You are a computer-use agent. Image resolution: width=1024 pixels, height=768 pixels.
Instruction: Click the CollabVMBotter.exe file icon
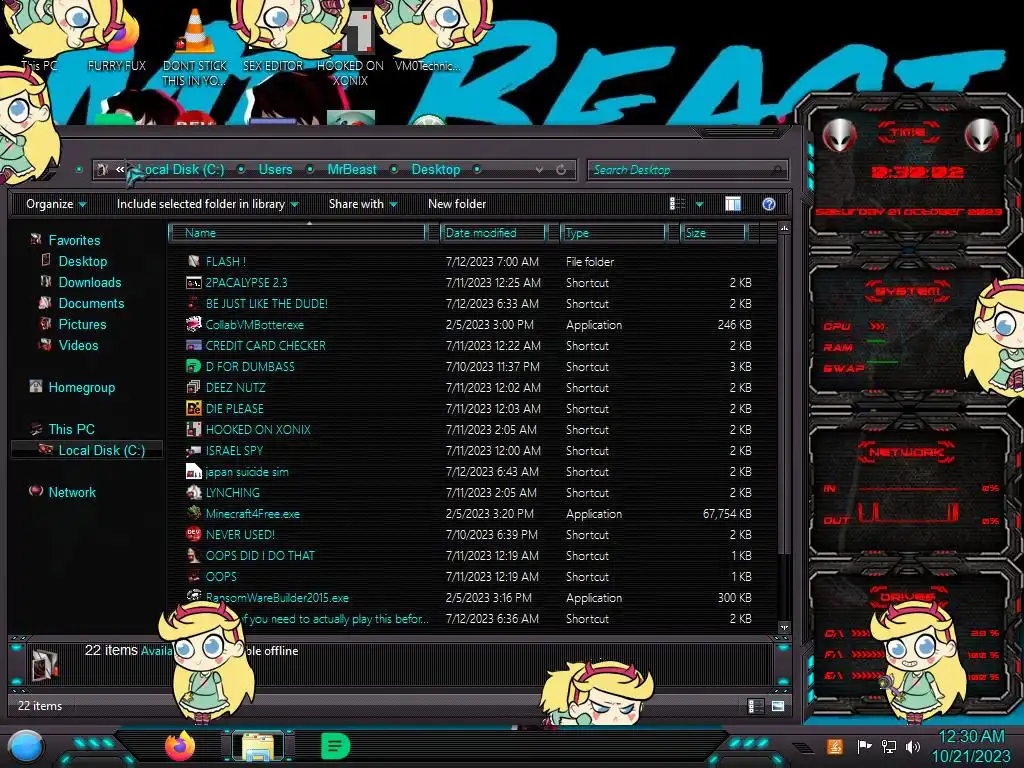(193, 325)
